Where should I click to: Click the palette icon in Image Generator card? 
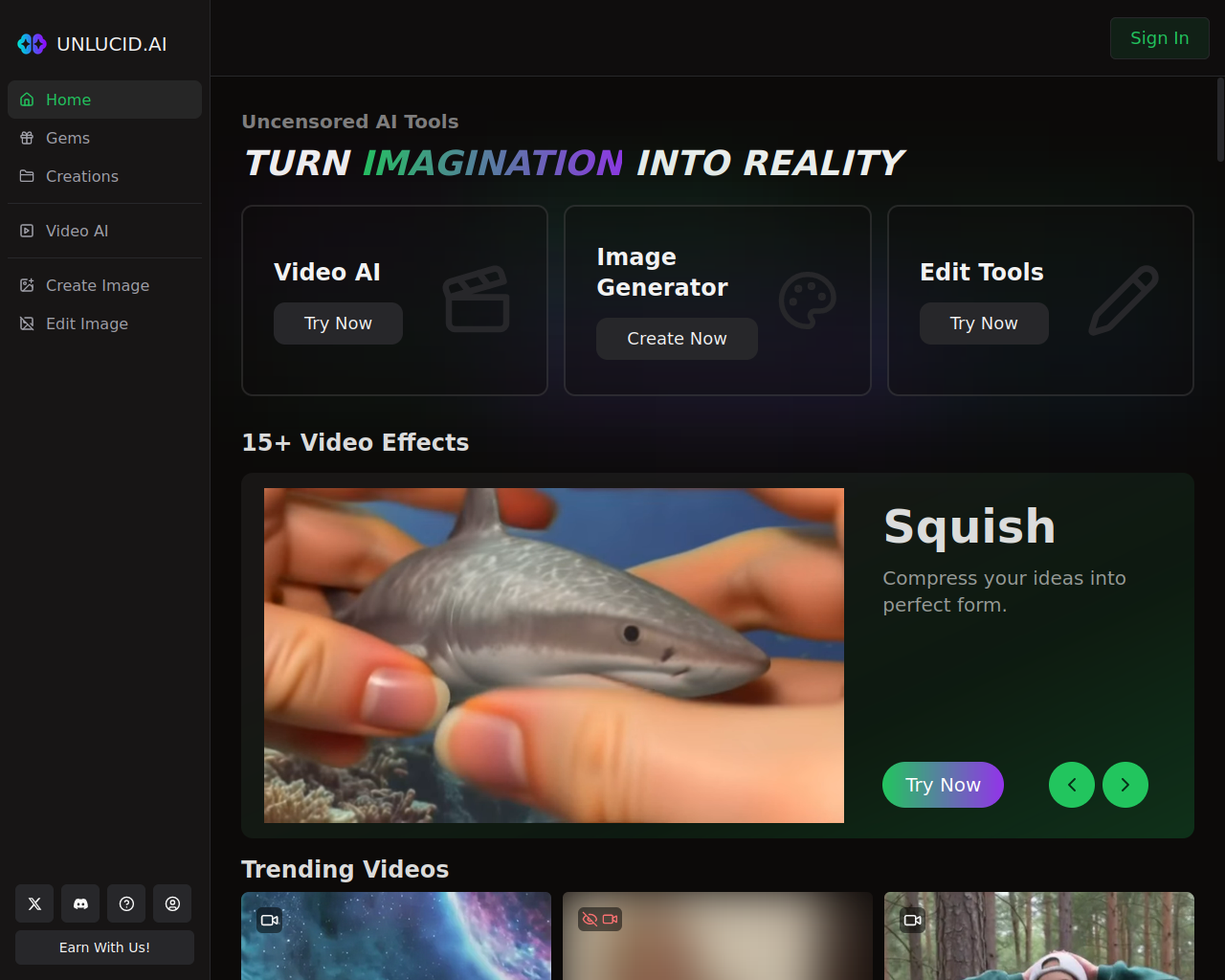pyautogui.click(x=808, y=301)
